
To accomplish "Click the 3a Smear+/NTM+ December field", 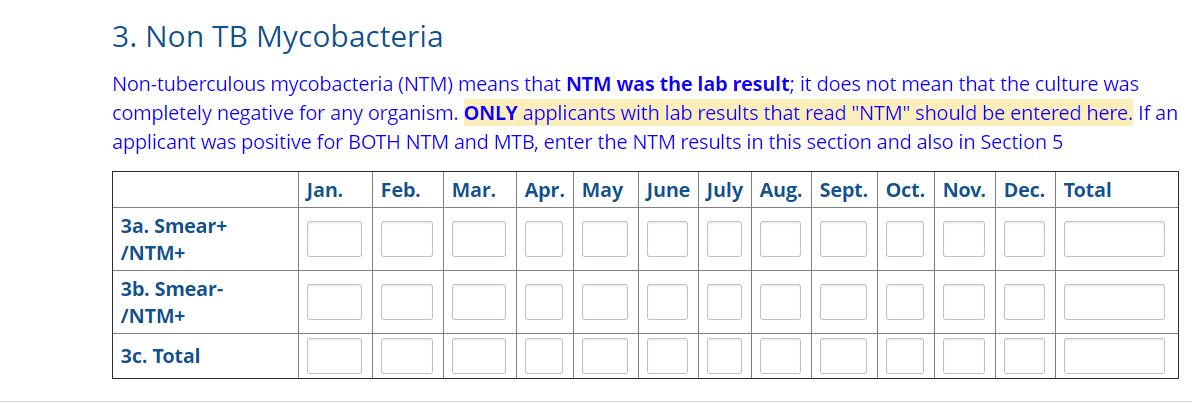I will [1024, 239].
